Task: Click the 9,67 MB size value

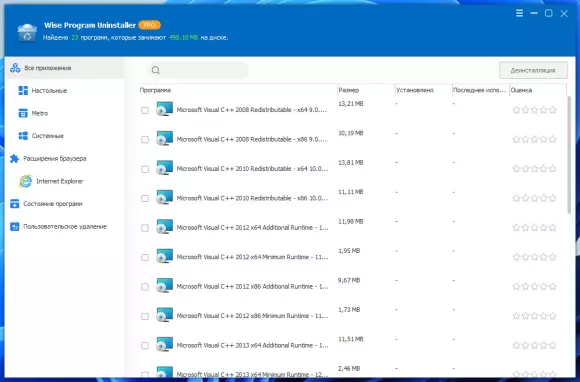Action: coord(349,280)
